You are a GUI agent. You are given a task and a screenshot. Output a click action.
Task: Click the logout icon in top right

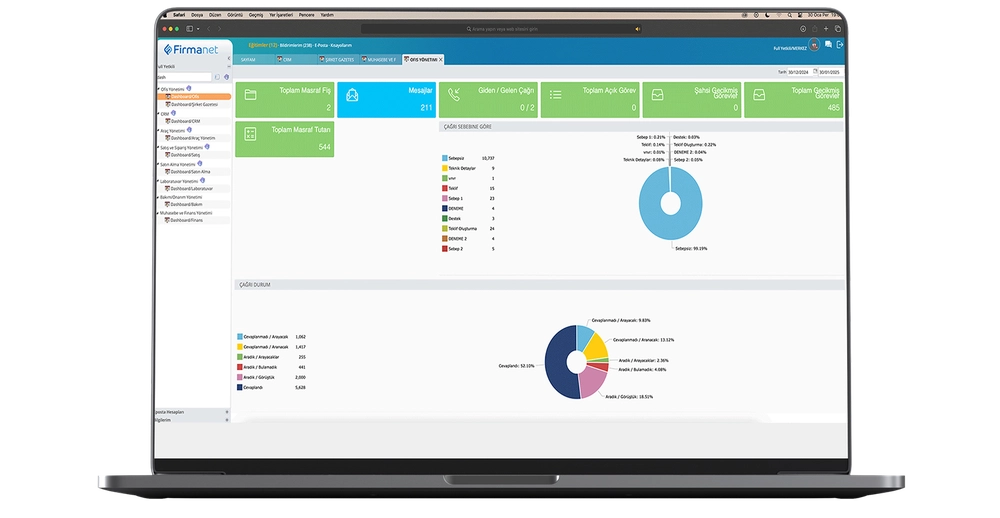[x=840, y=45]
